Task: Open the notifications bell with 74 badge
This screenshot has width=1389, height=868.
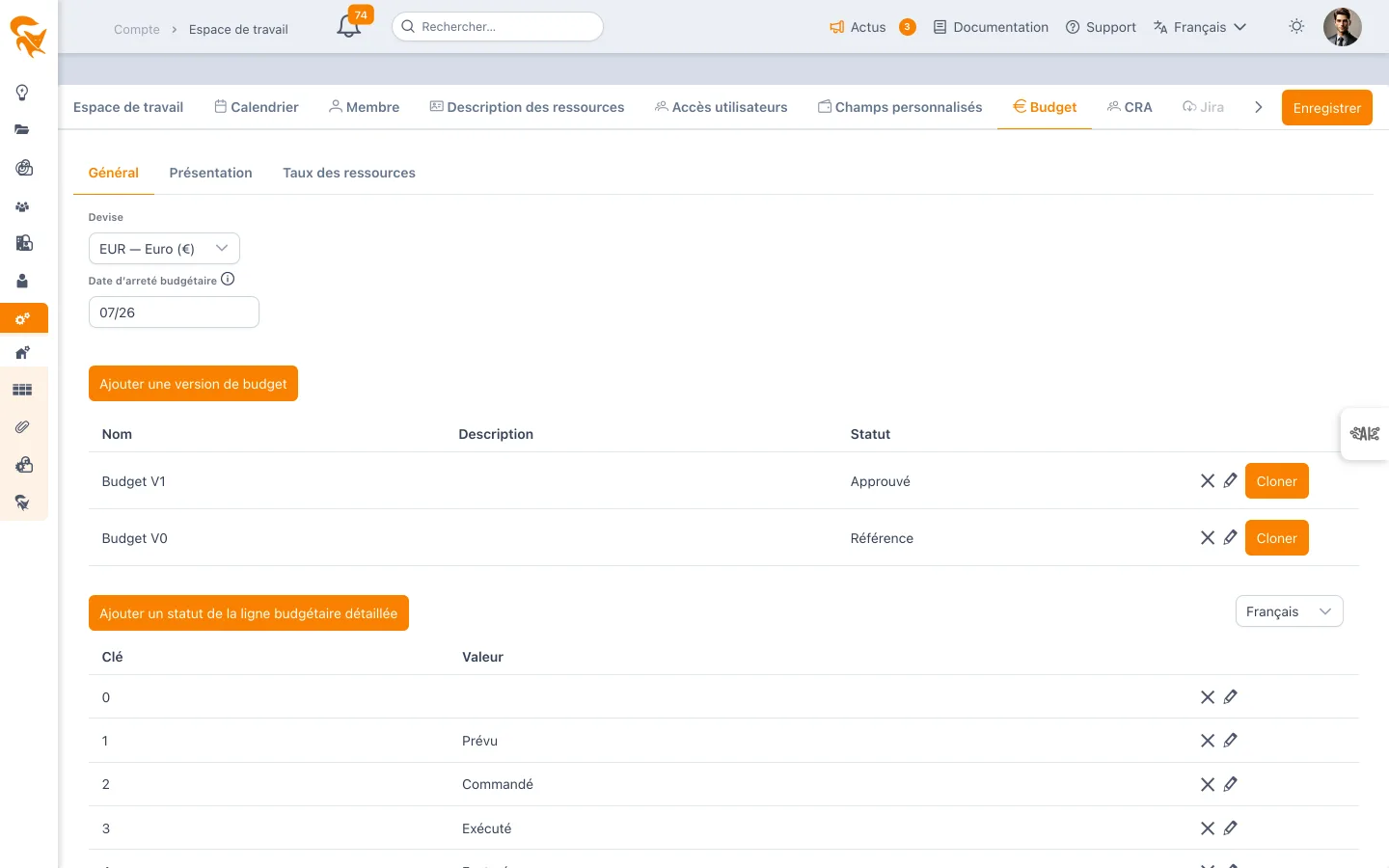Action: 350,26
